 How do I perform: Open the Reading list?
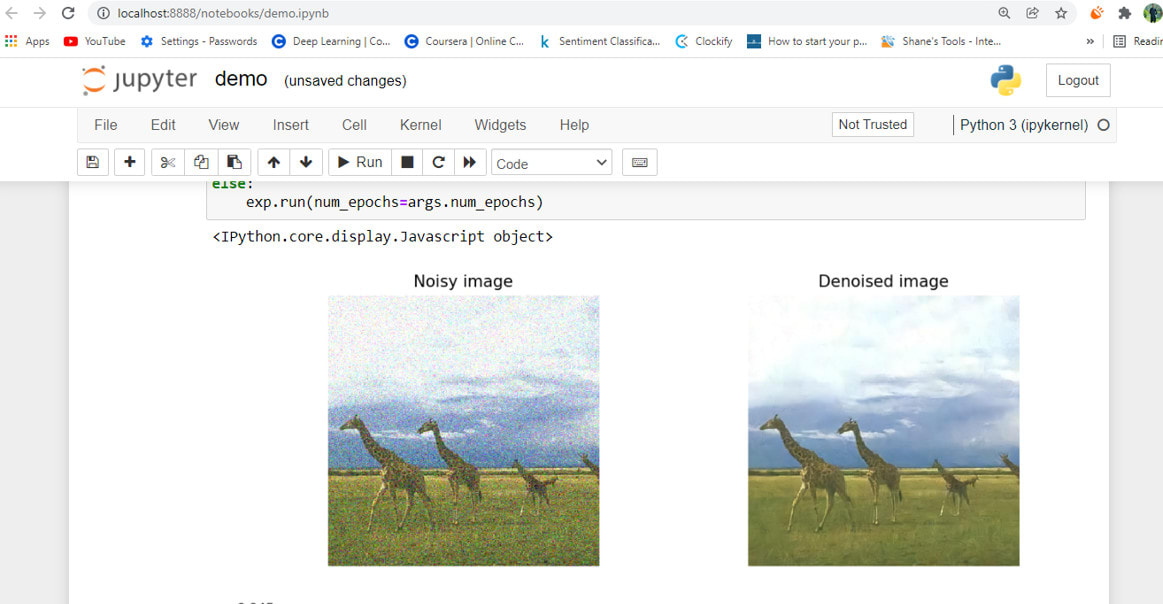(x=1138, y=42)
